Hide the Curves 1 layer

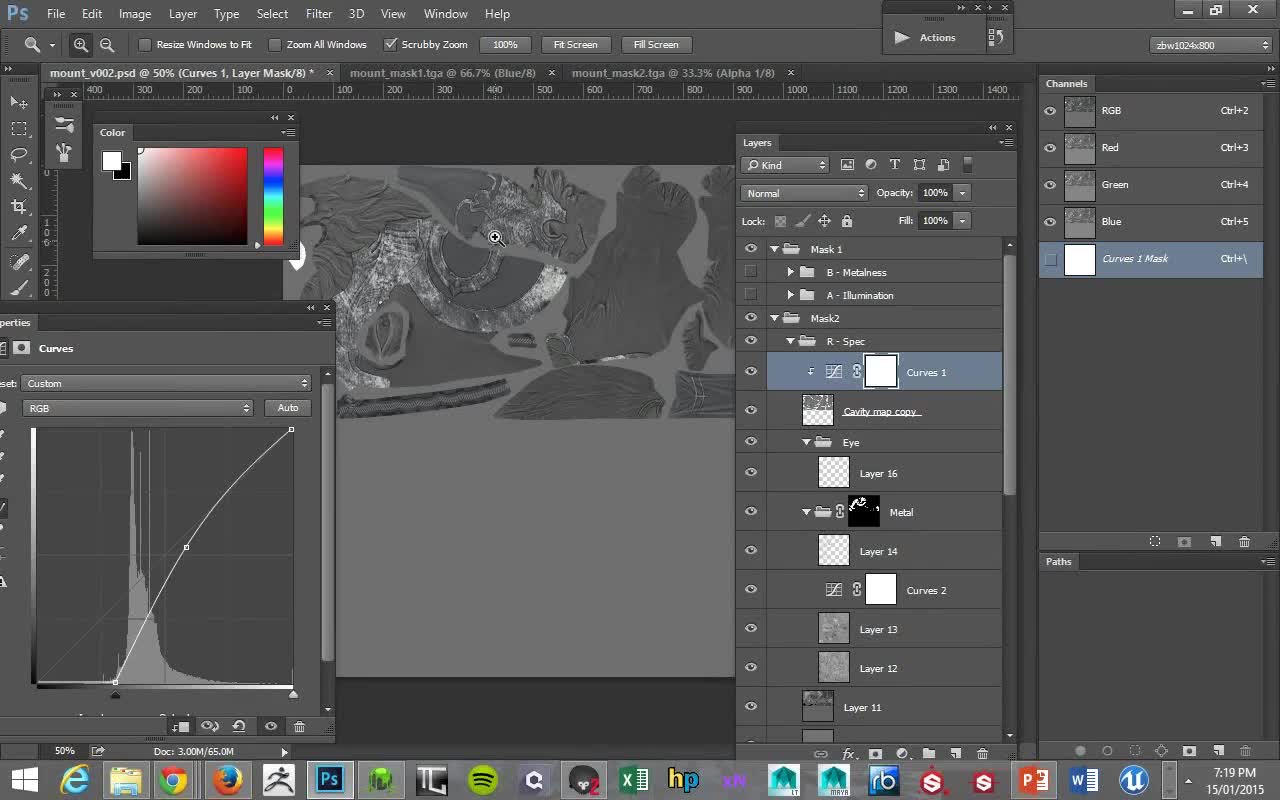click(x=751, y=372)
